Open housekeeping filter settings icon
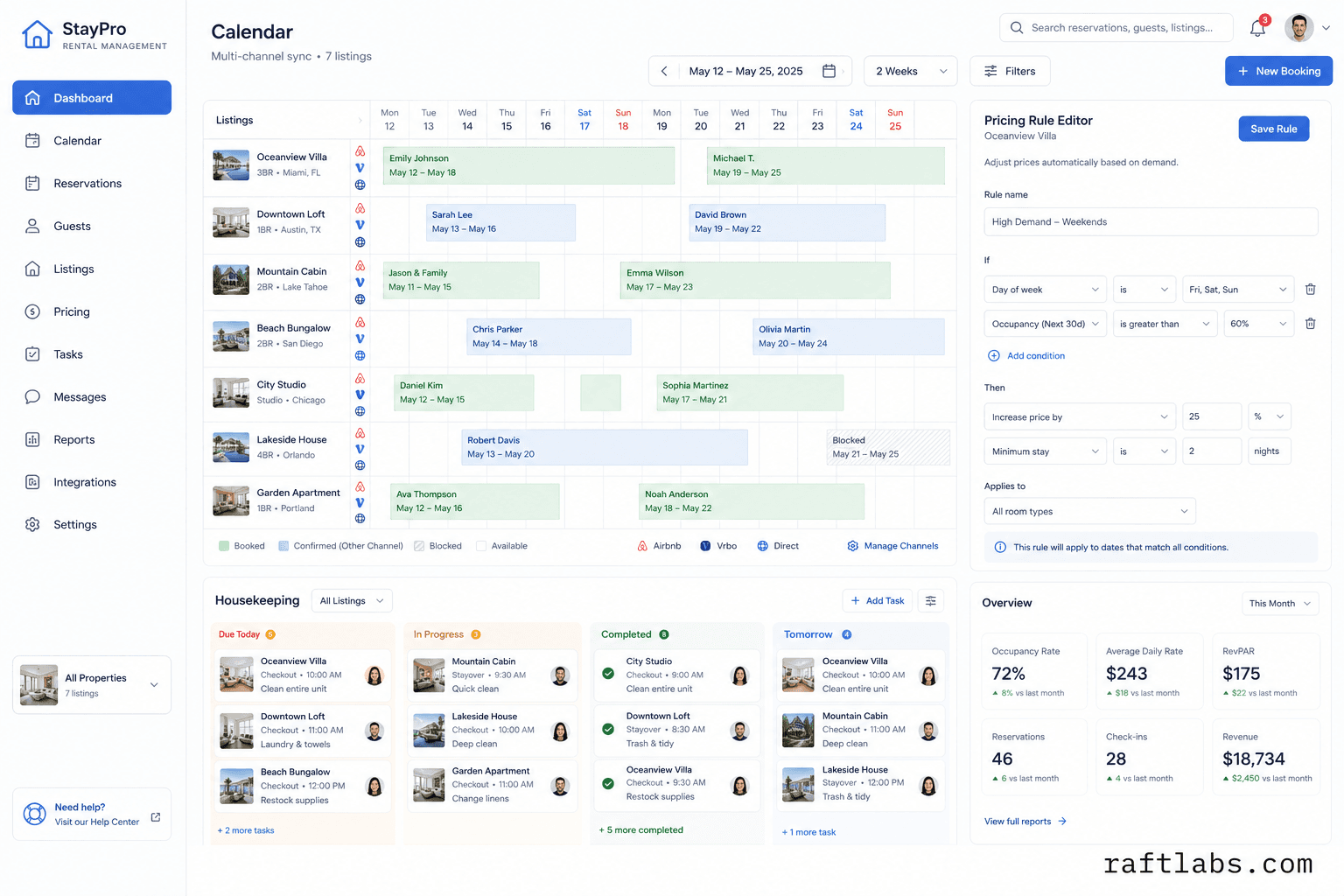Image resolution: width=1344 pixels, height=896 pixels. pos(931,601)
